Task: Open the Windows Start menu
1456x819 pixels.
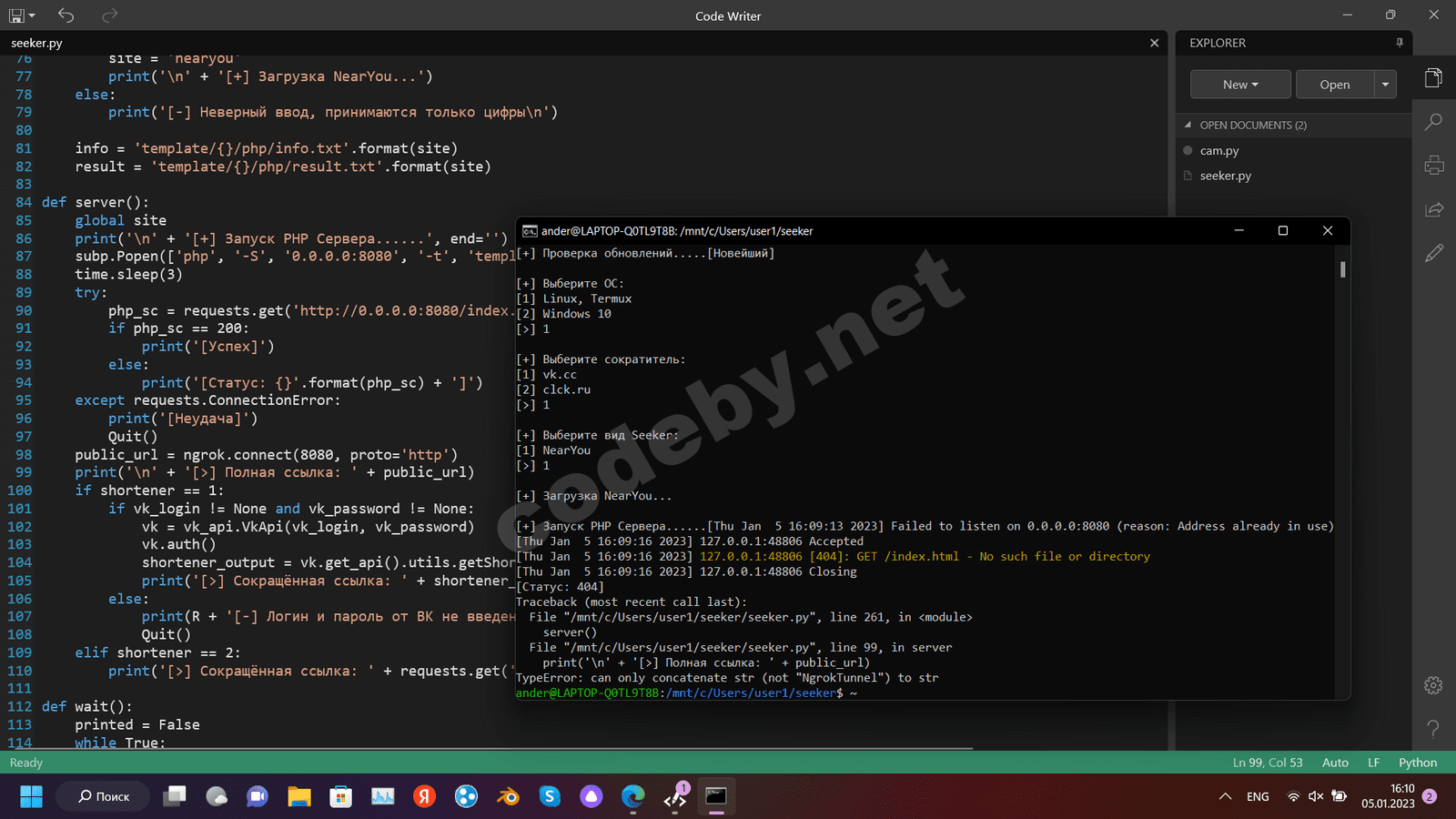Action: [x=31, y=796]
